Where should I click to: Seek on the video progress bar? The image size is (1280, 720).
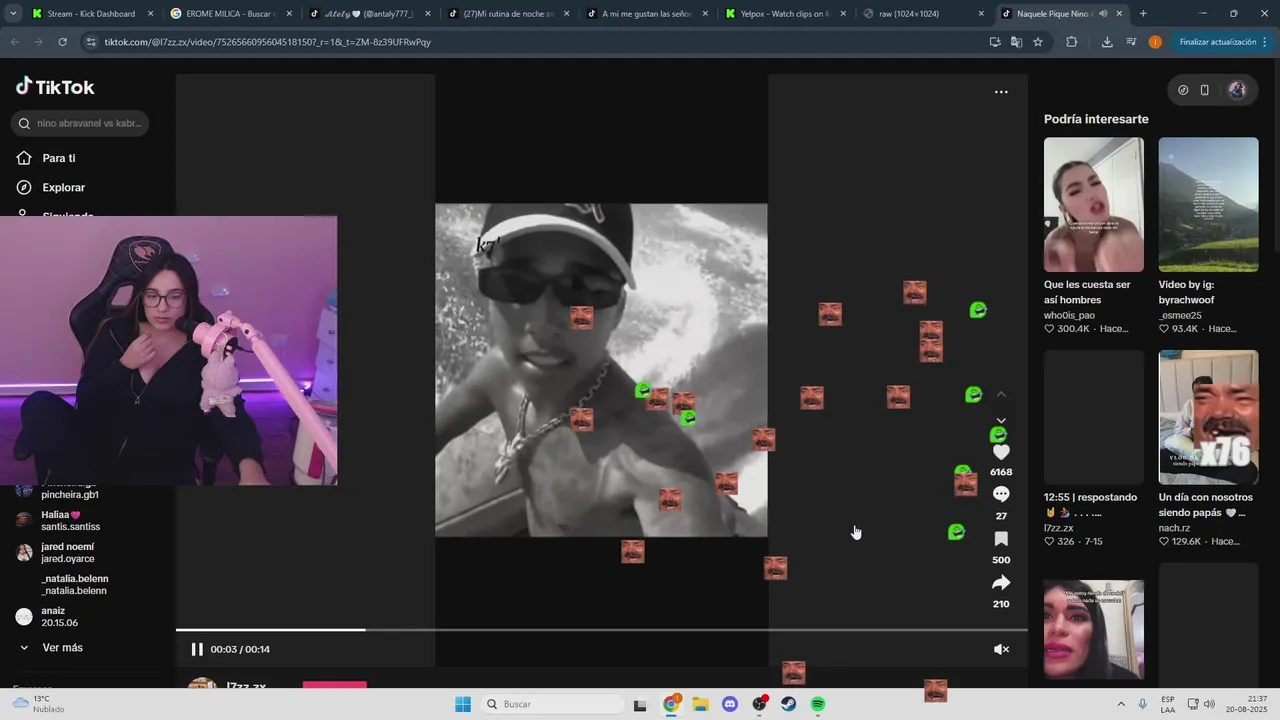point(602,630)
